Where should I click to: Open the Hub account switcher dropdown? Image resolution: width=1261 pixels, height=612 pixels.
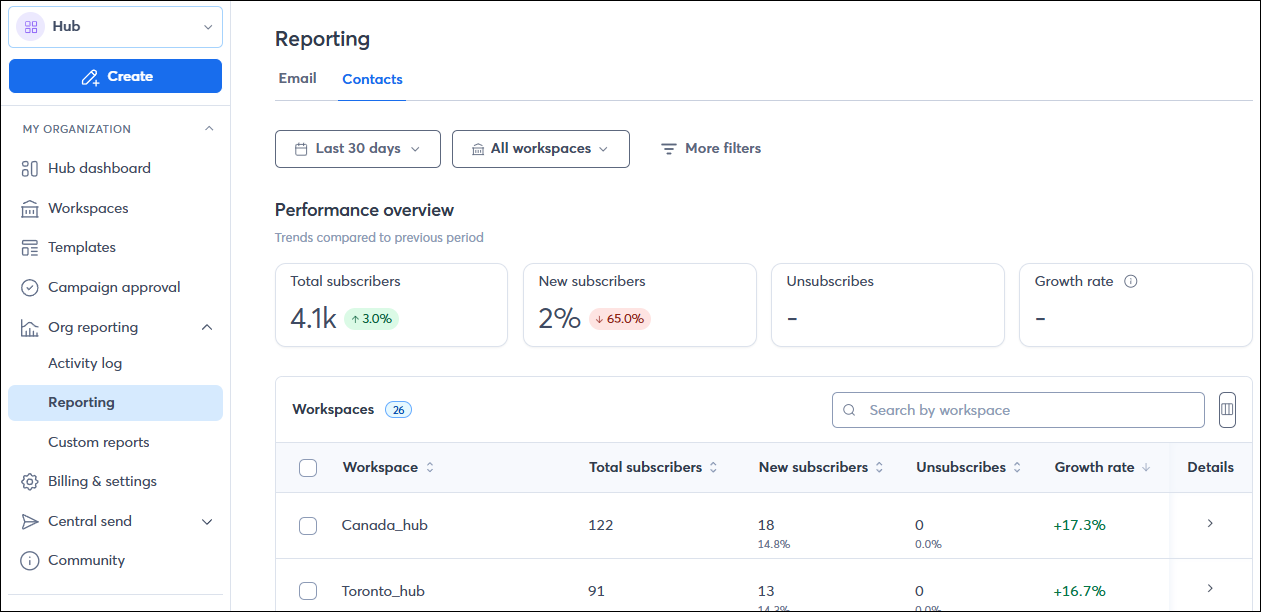116,27
